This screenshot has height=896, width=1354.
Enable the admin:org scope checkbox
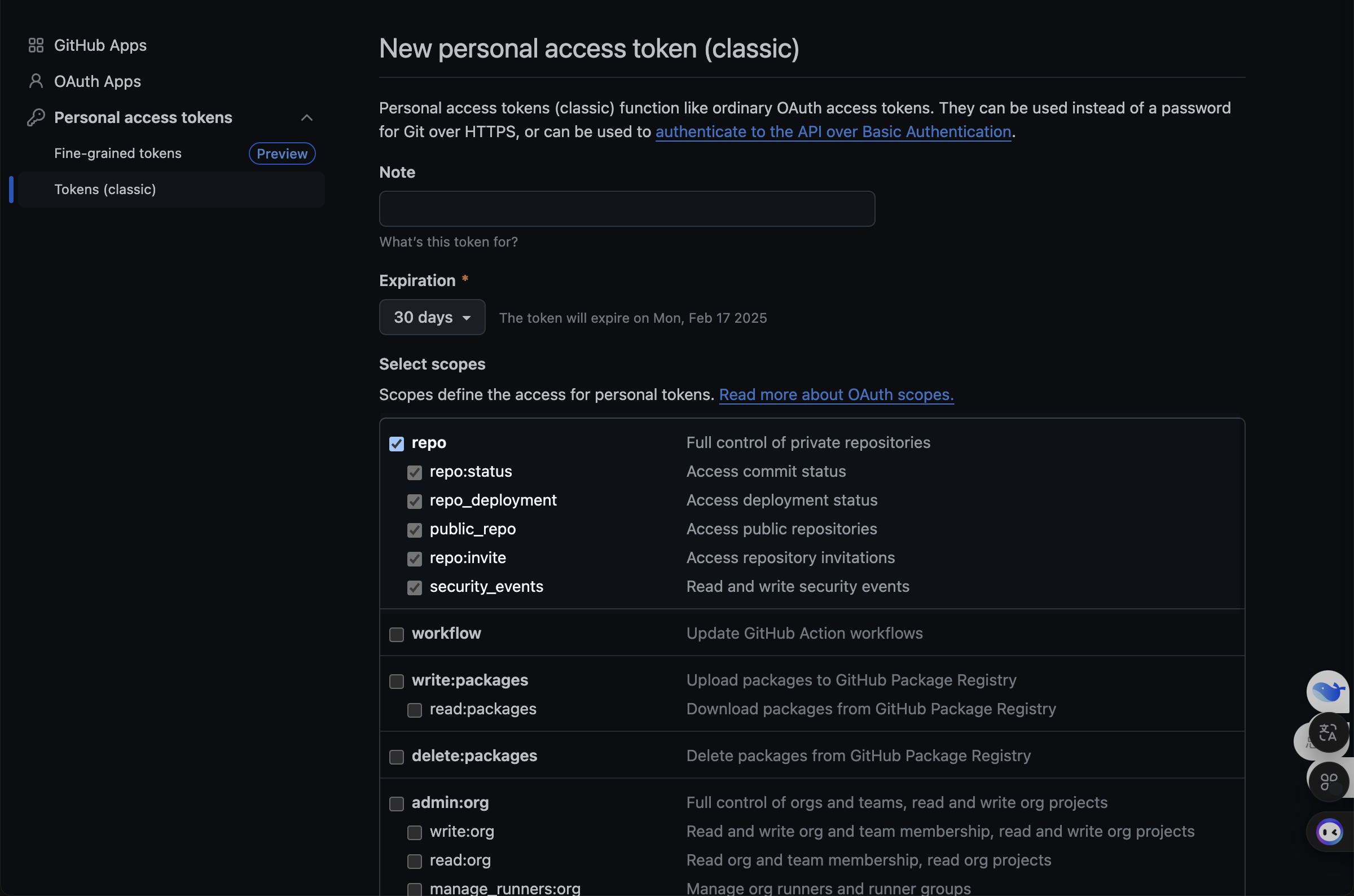(x=397, y=804)
